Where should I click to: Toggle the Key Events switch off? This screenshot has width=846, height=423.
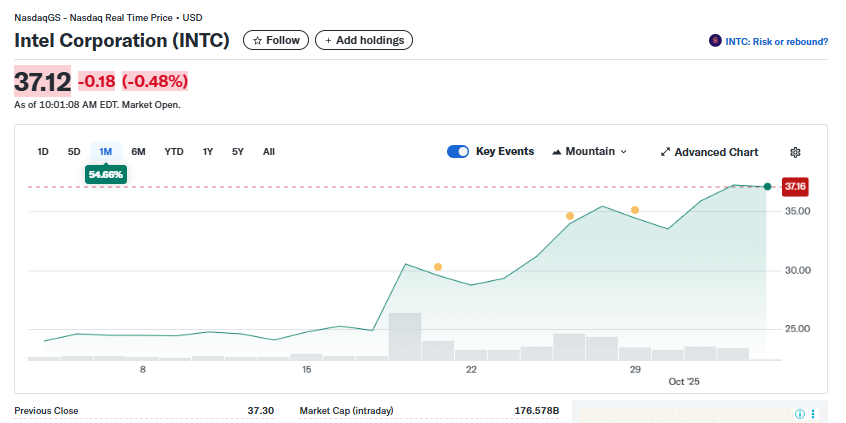click(458, 152)
